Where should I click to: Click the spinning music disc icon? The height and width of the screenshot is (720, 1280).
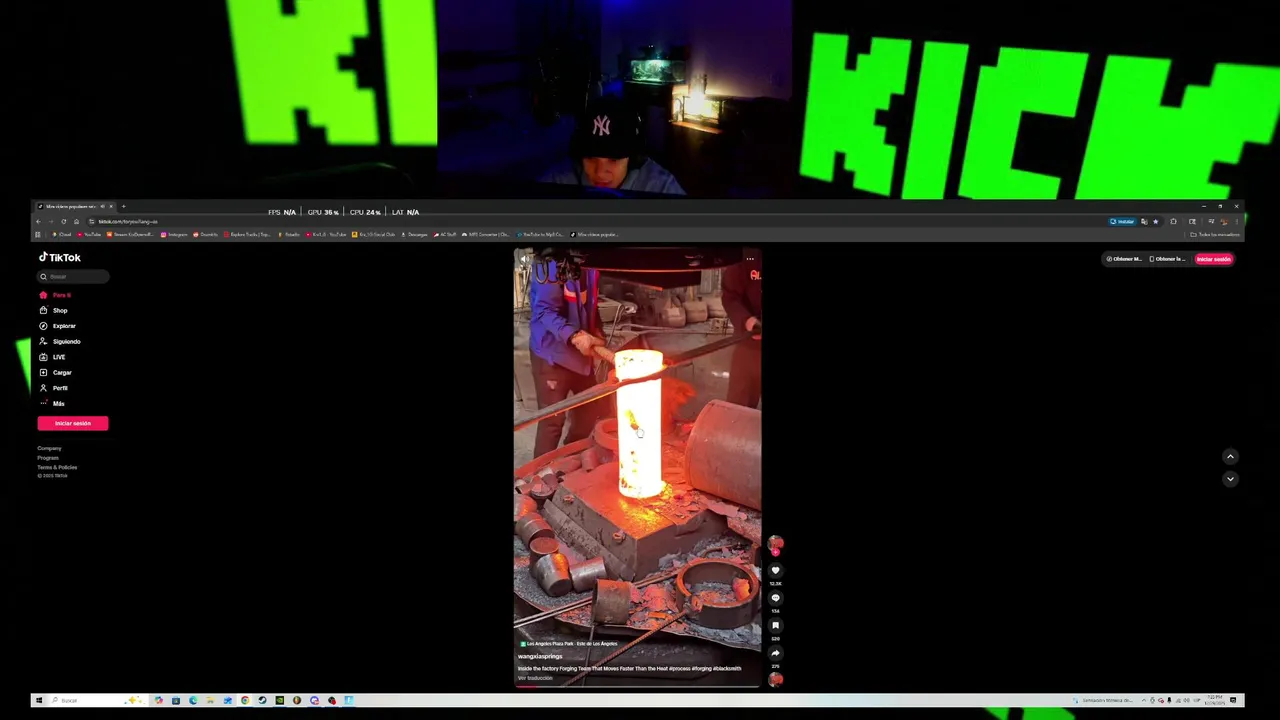pyautogui.click(x=775, y=680)
